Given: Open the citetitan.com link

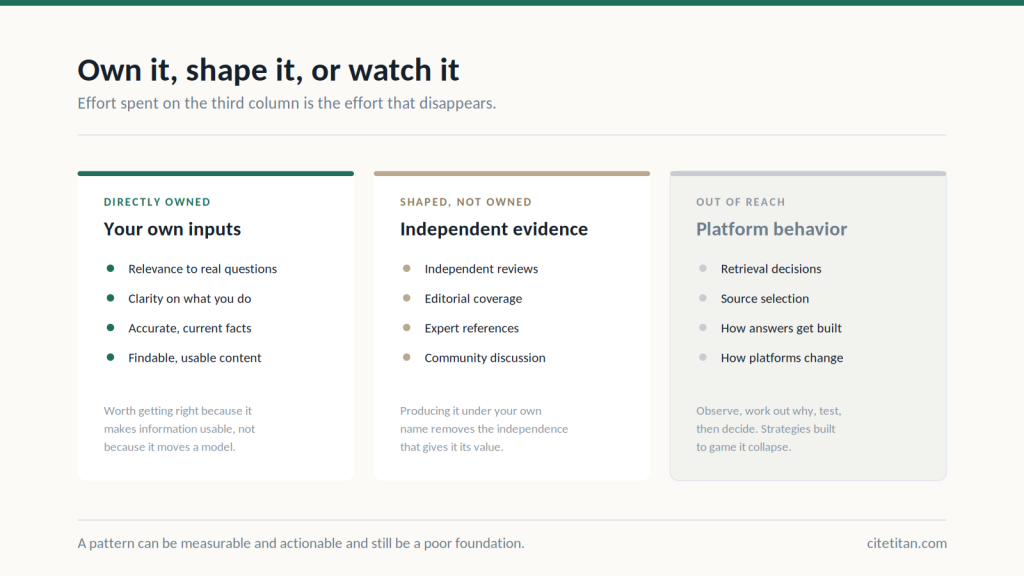Looking at the screenshot, I should click(x=906, y=543).
